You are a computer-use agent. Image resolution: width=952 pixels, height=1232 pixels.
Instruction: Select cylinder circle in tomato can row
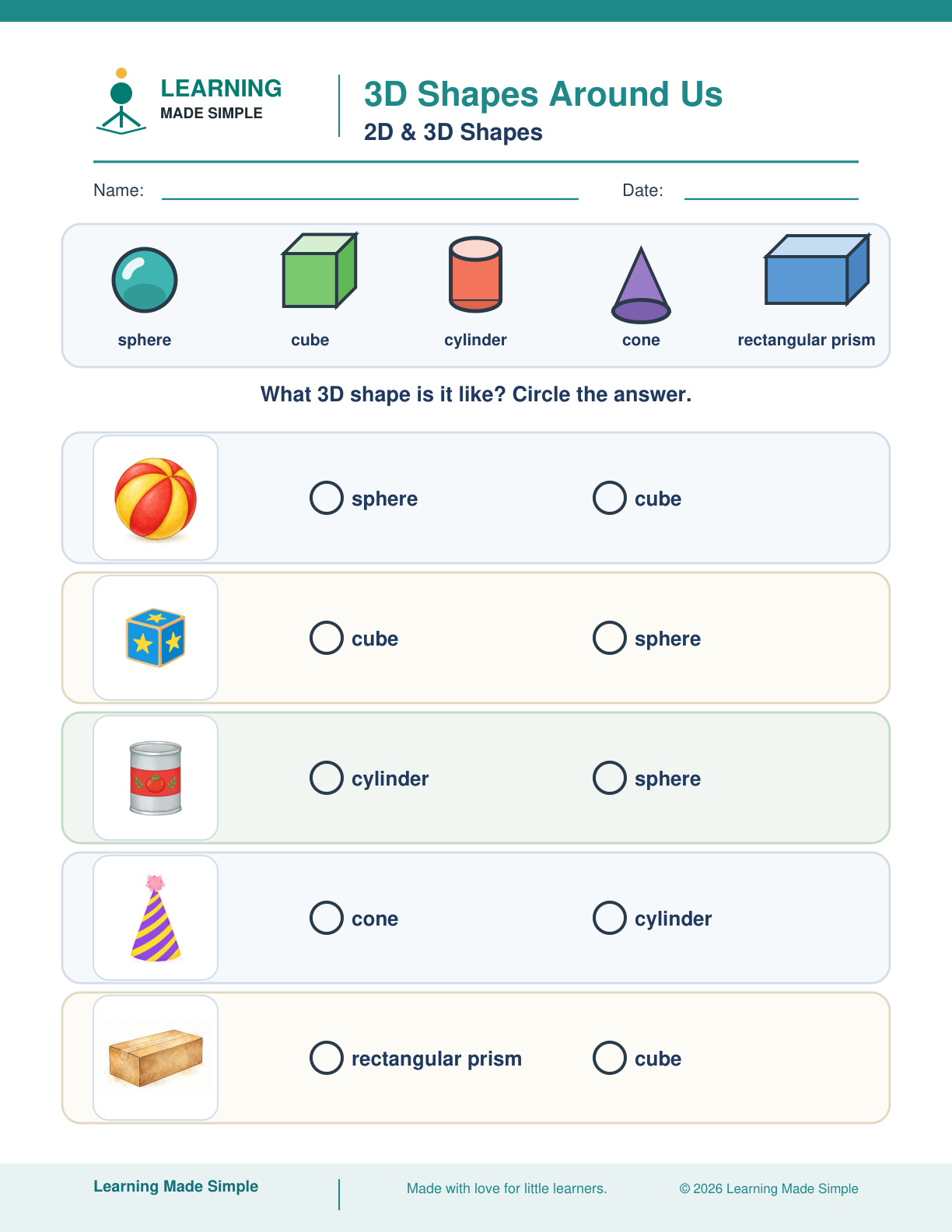327,778
